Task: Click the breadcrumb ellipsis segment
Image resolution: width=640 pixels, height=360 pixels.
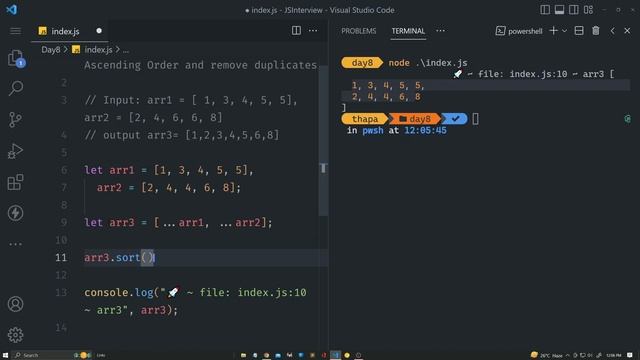Action: (126, 51)
